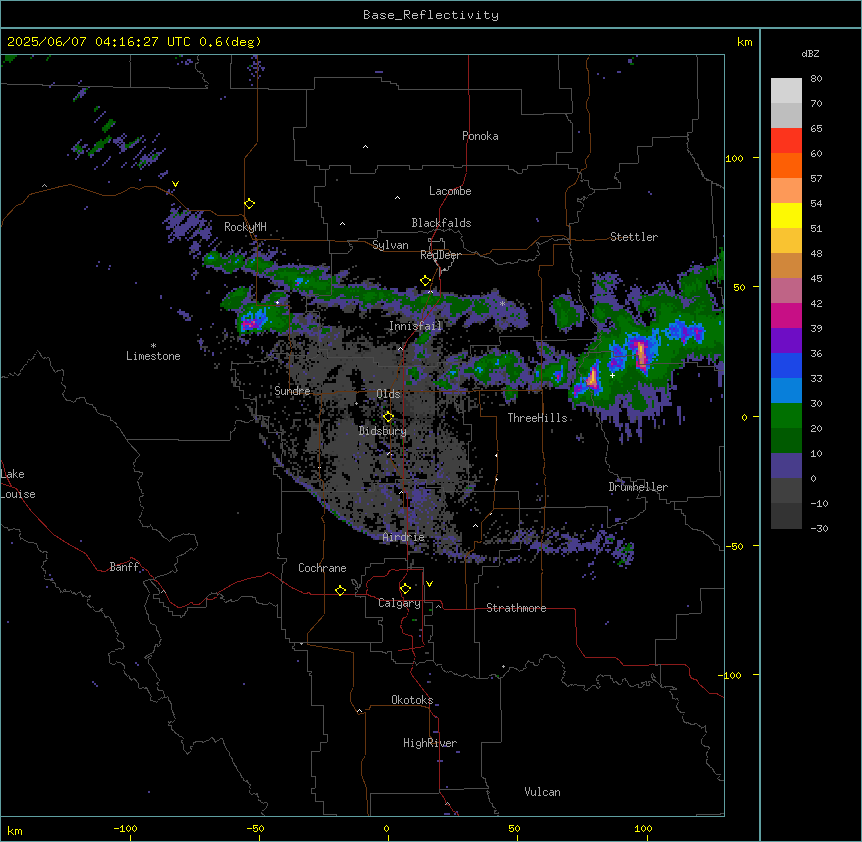
Task: Click the Vulcan city label
Action: click(543, 792)
